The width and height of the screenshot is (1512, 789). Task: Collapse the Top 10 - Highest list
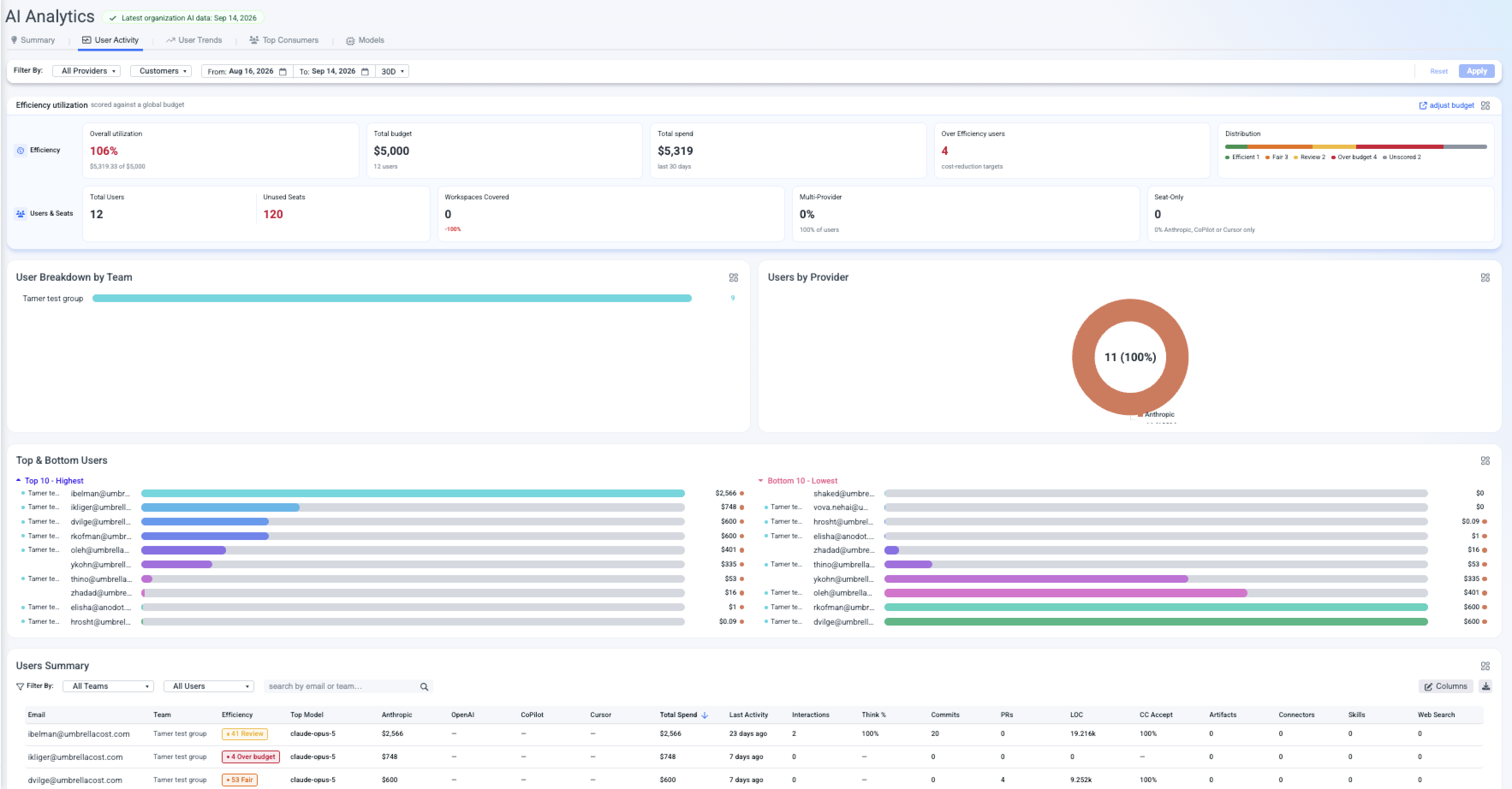point(50,481)
